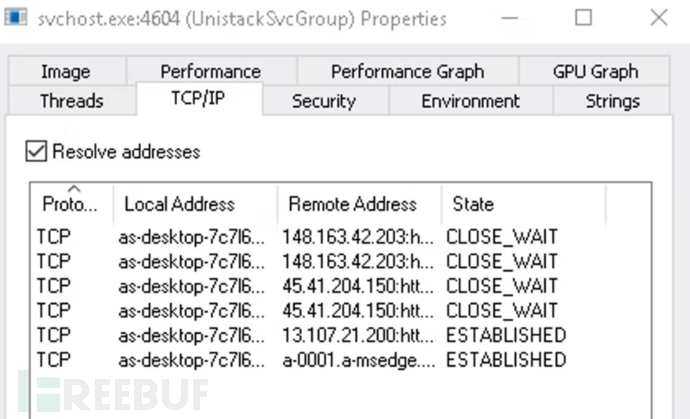Show the Environment tab
This screenshot has height=419, width=690.
click(470, 101)
